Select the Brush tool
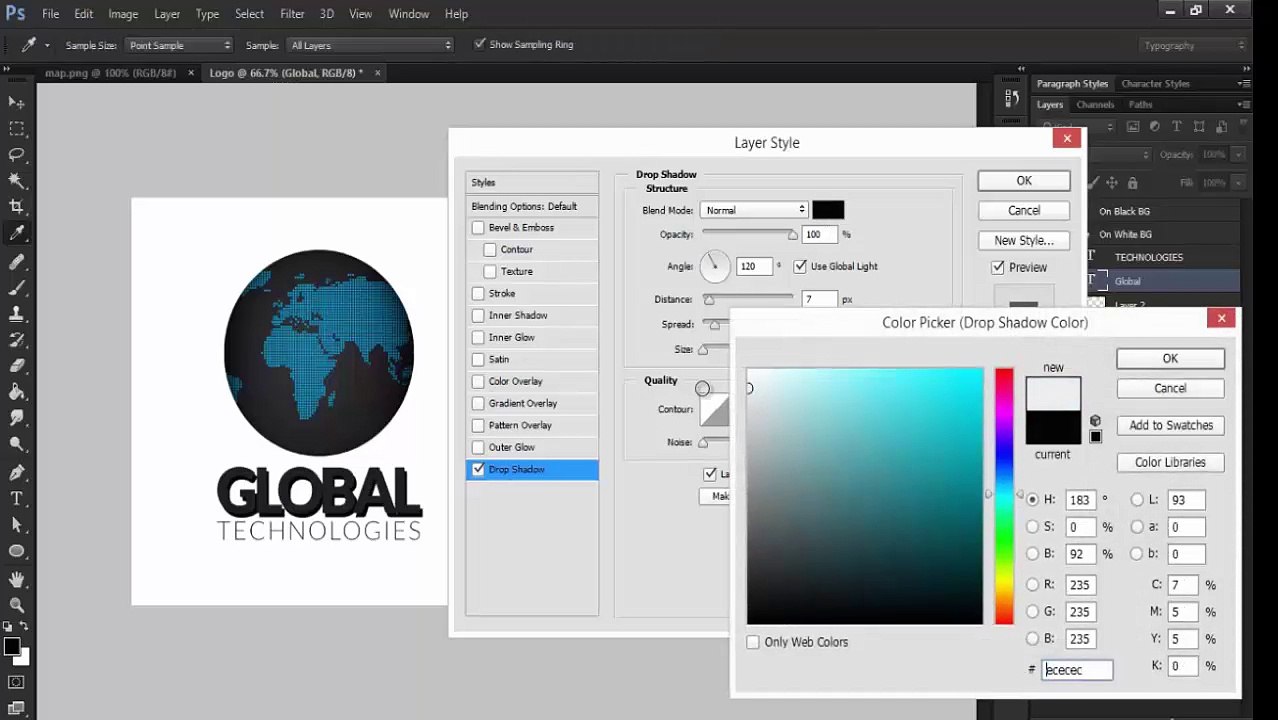 click(x=16, y=287)
